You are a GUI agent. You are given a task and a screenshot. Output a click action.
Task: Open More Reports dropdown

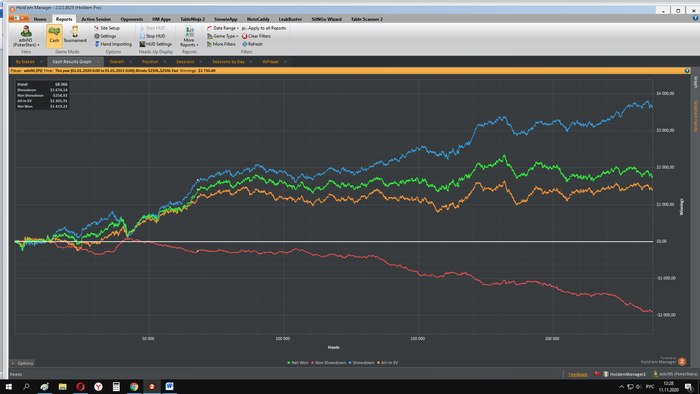[x=189, y=36]
